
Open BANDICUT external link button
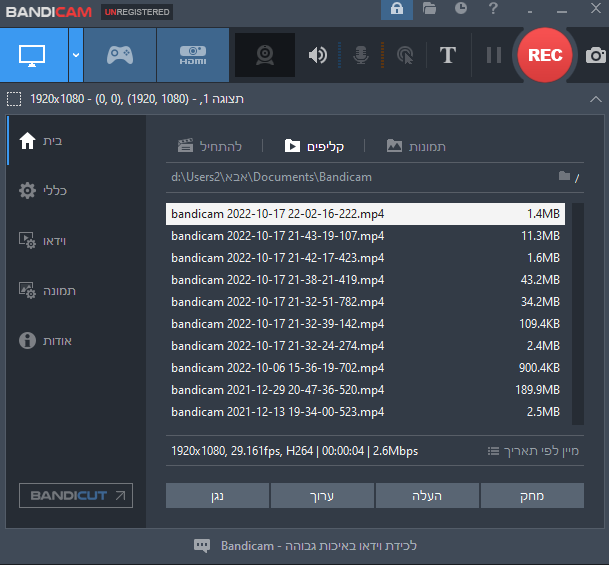coord(76,495)
